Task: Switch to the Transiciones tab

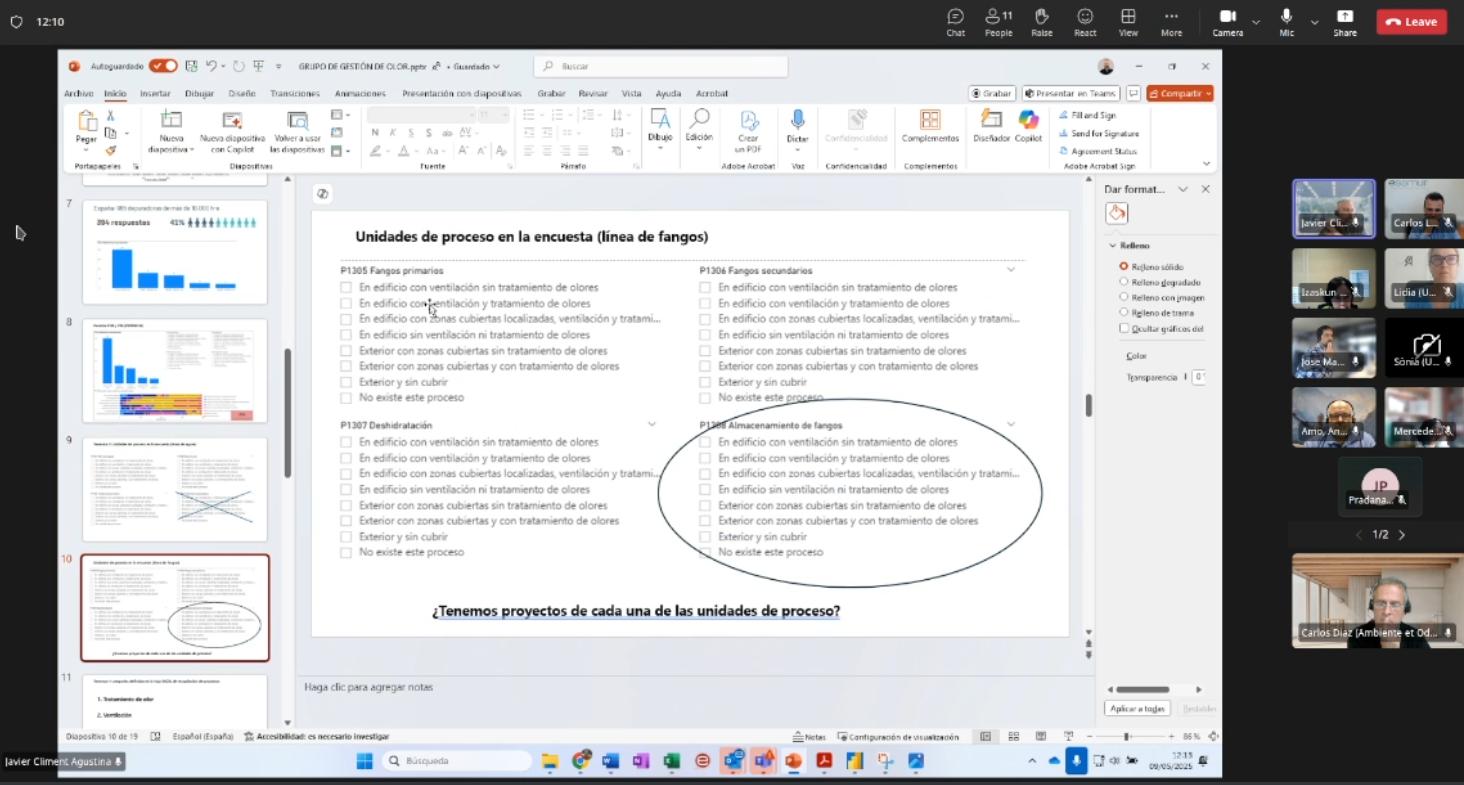Action: click(295, 93)
